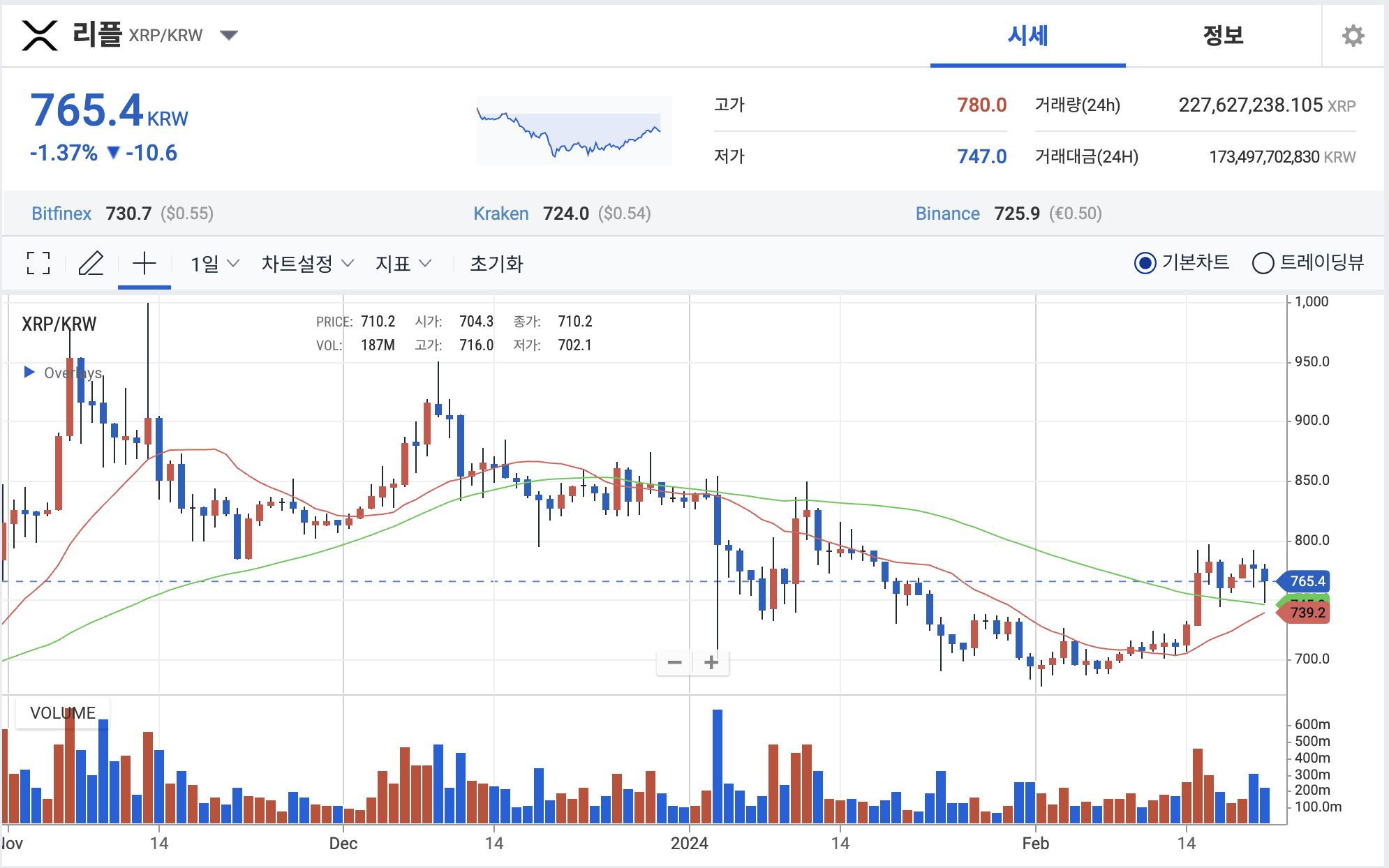
Task: Switch to the 시세 tab
Action: [x=1027, y=36]
